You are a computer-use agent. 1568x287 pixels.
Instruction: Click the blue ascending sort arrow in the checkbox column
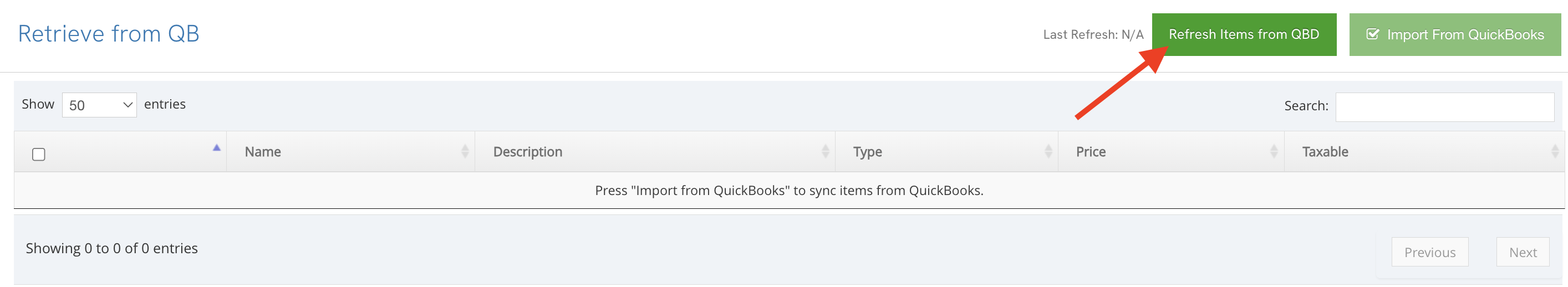pyautogui.click(x=217, y=148)
